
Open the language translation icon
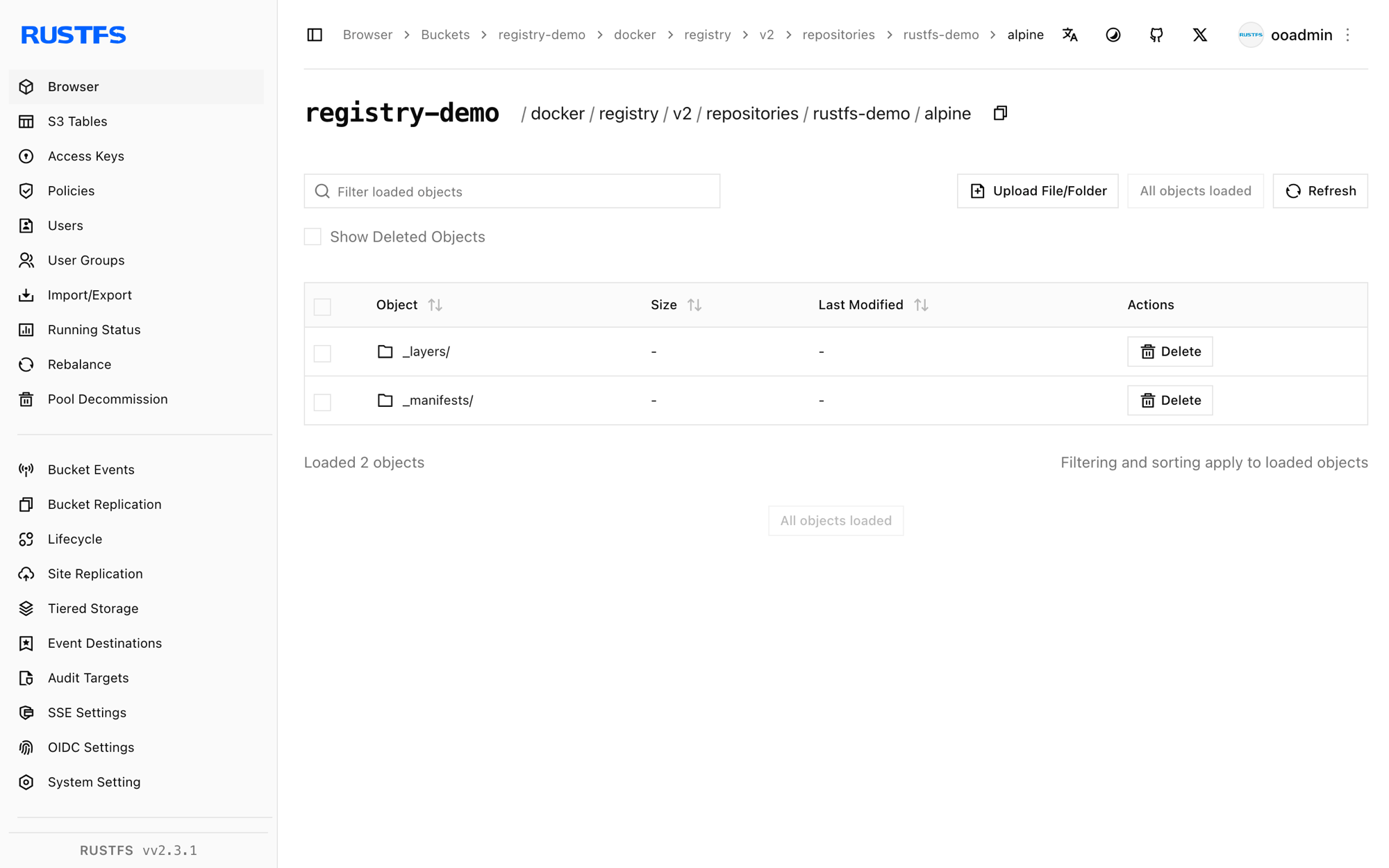point(1070,35)
